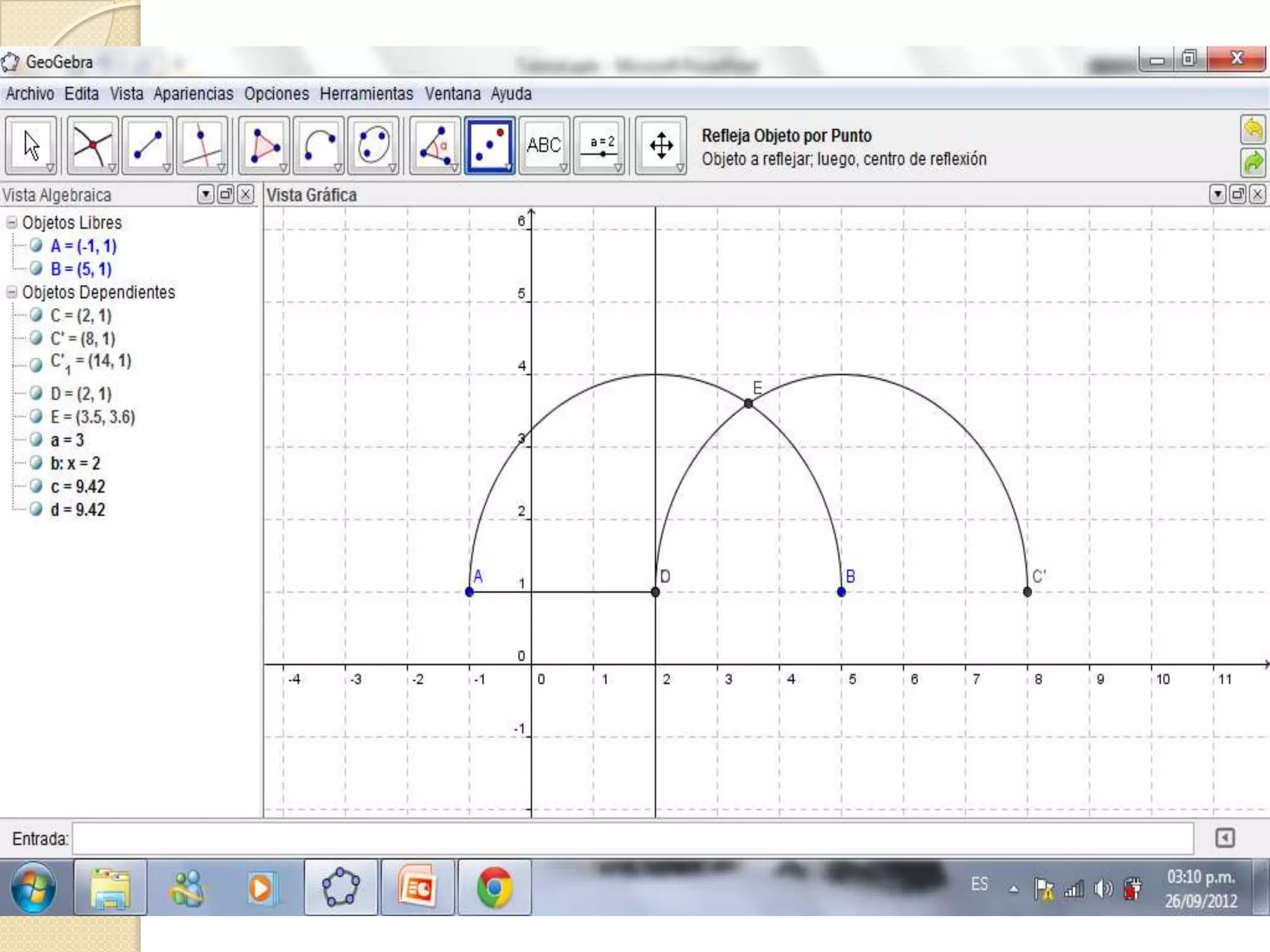Select the Polygon tool
Screen dimensions: 1270x952
coord(264,145)
